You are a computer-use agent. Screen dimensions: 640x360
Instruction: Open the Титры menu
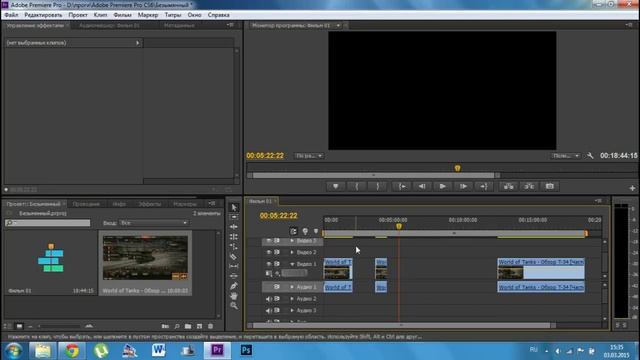[173, 15]
